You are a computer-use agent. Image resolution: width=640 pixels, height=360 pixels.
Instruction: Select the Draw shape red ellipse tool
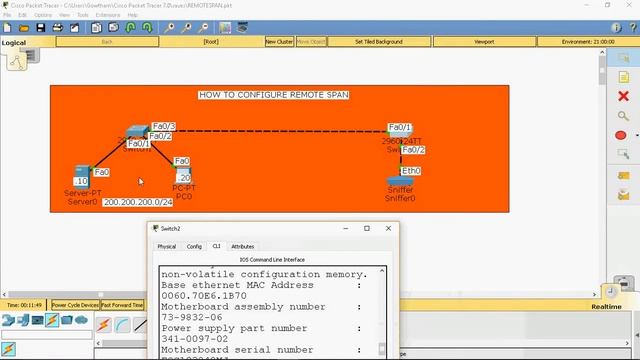[x=621, y=135]
